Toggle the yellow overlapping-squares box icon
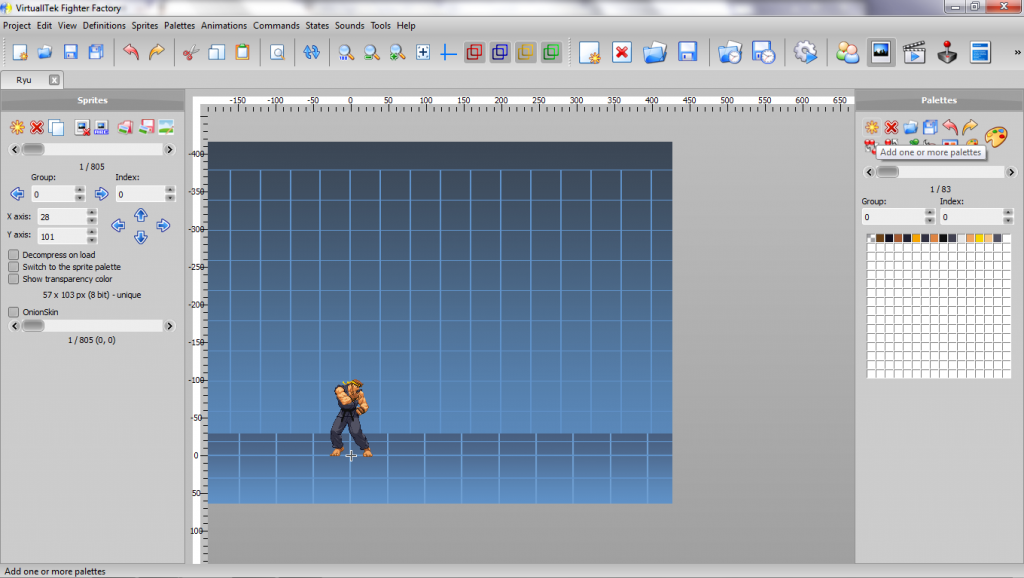1024x578 pixels. point(526,52)
